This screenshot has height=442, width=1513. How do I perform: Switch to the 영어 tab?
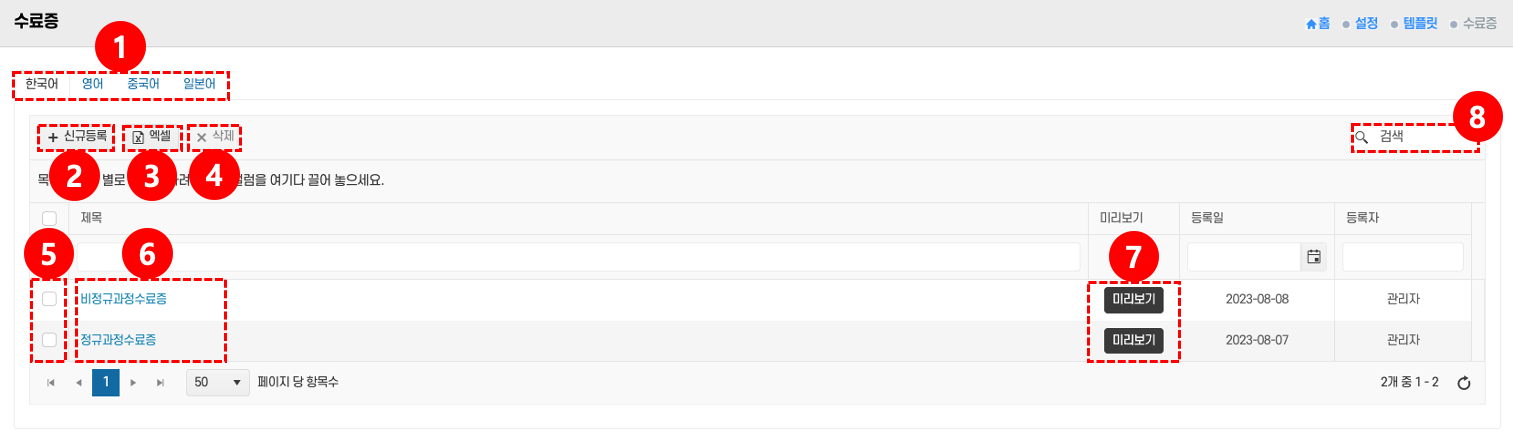(93, 85)
